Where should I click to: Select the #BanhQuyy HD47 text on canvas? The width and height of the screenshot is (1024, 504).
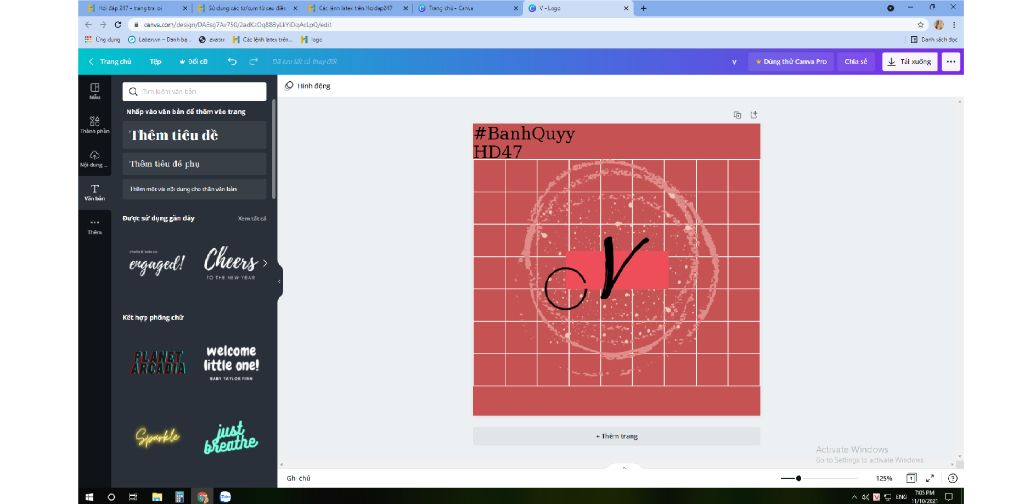click(524, 142)
